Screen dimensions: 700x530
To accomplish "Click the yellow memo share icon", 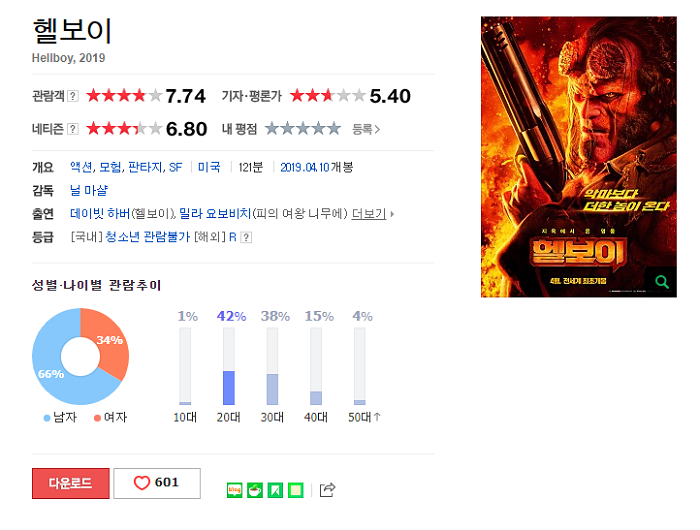I will [296, 490].
